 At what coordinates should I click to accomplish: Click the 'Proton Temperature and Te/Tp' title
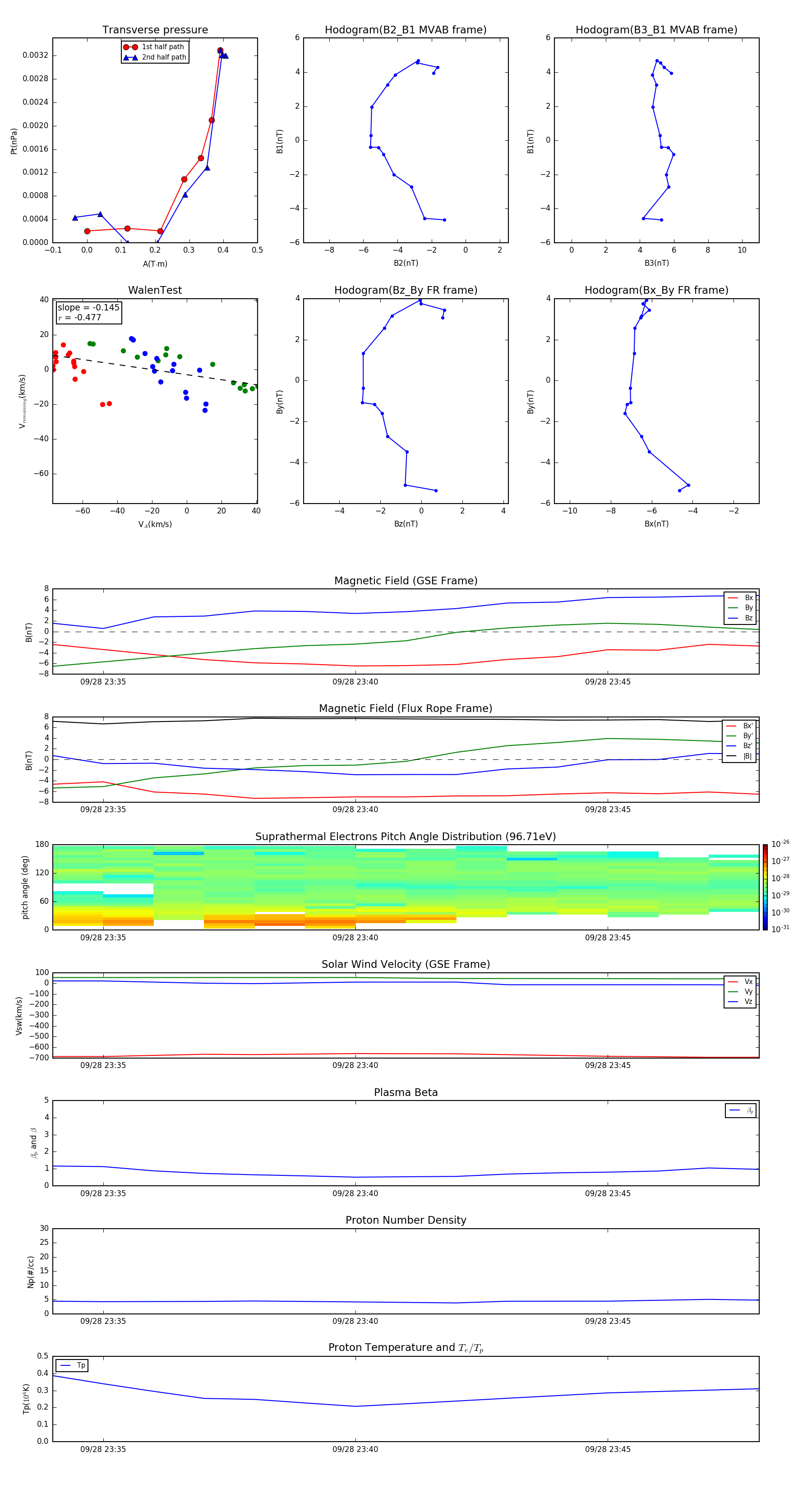406,1347
